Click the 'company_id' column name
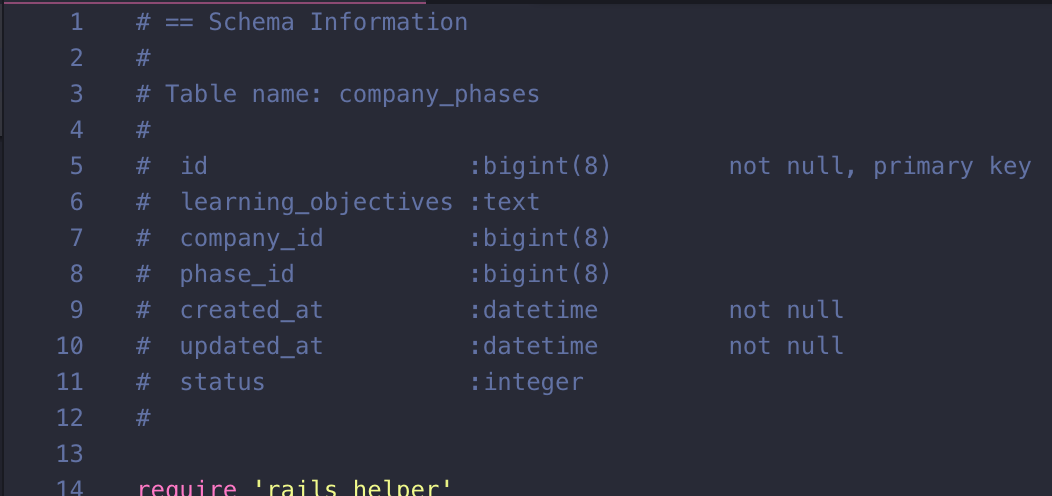Screen dimensions: 1052x496 (x=252, y=238)
